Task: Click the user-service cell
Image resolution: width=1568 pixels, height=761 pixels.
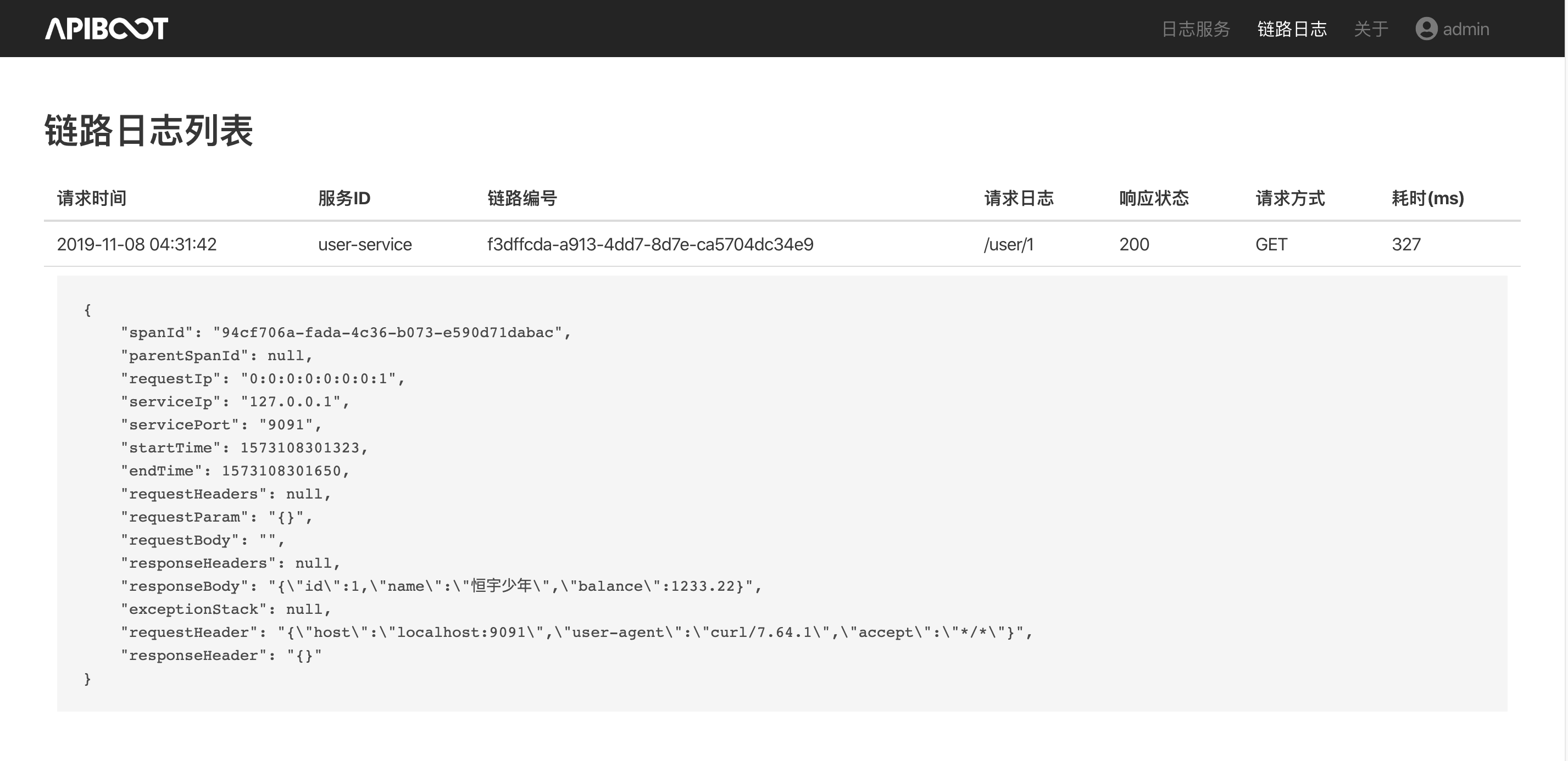Action: click(365, 244)
